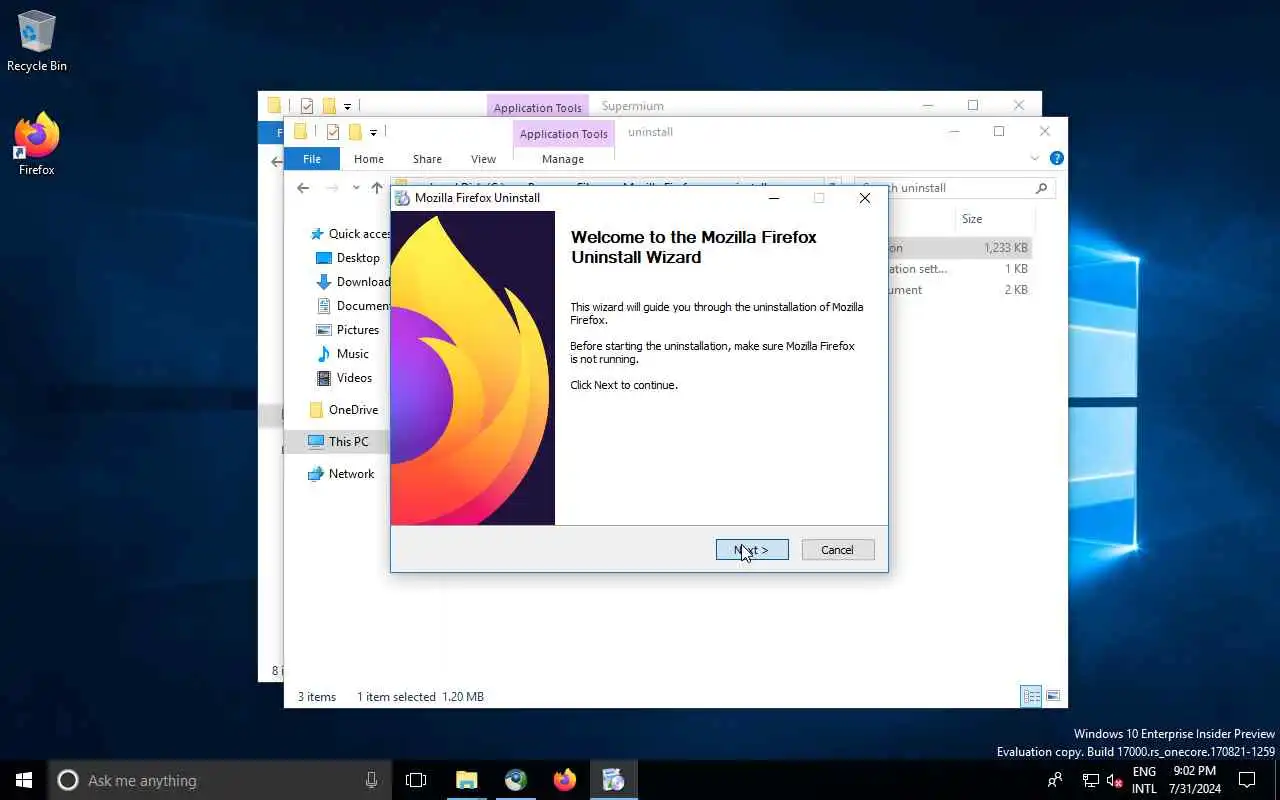Open ENG INTL language switcher
Image resolution: width=1280 pixels, height=800 pixels.
1144,780
